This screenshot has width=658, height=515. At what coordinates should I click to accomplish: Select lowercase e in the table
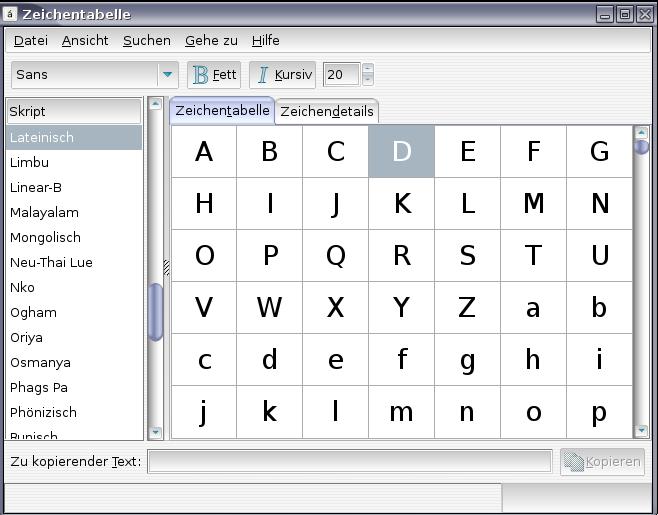click(336, 360)
